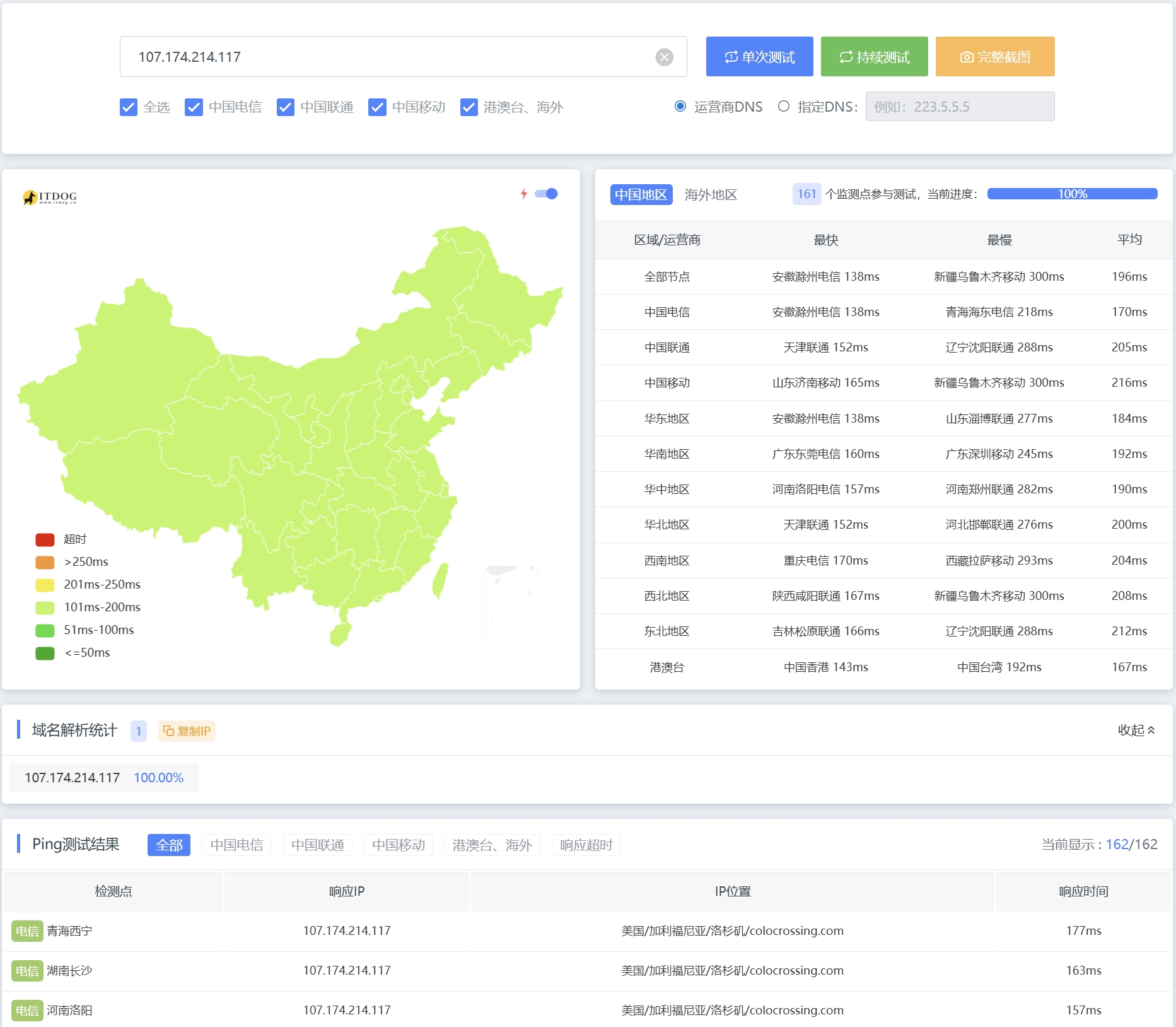Click the custom DNS input field
This screenshot has width=1176, height=1027.
tap(959, 107)
